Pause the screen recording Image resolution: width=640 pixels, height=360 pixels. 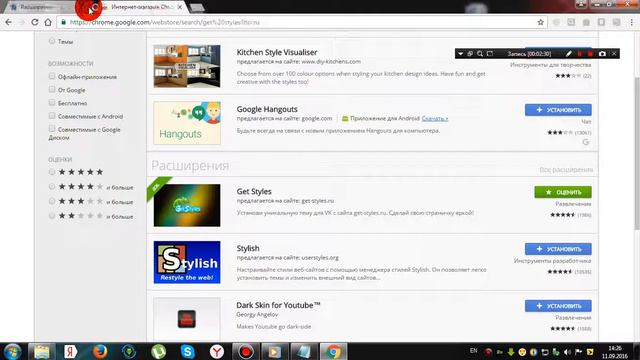[580, 54]
